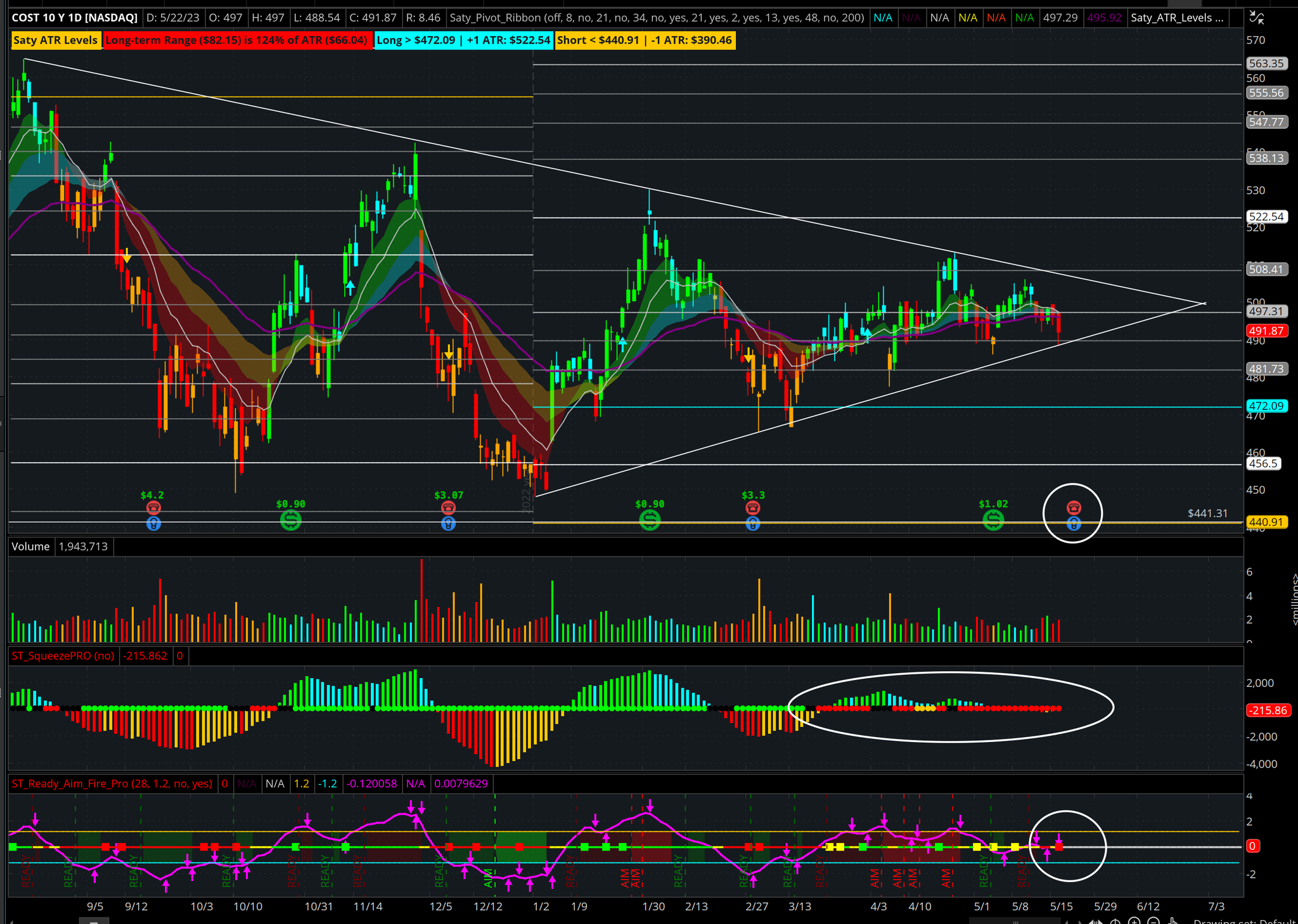This screenshot has height=924, width=1298.
Task: Click the Volume study label
Action: [x=30, y=546]
